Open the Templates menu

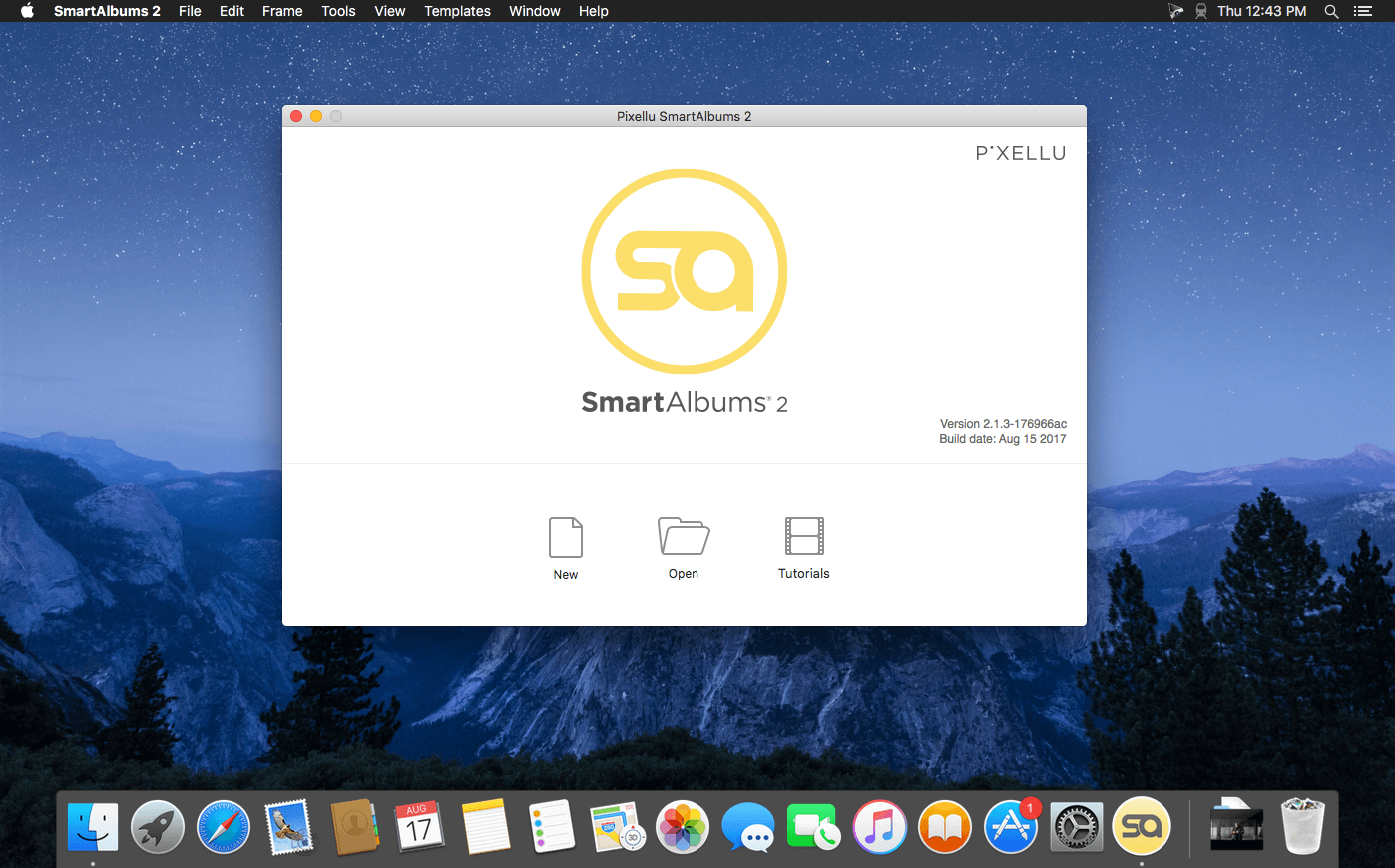[457, 11]
